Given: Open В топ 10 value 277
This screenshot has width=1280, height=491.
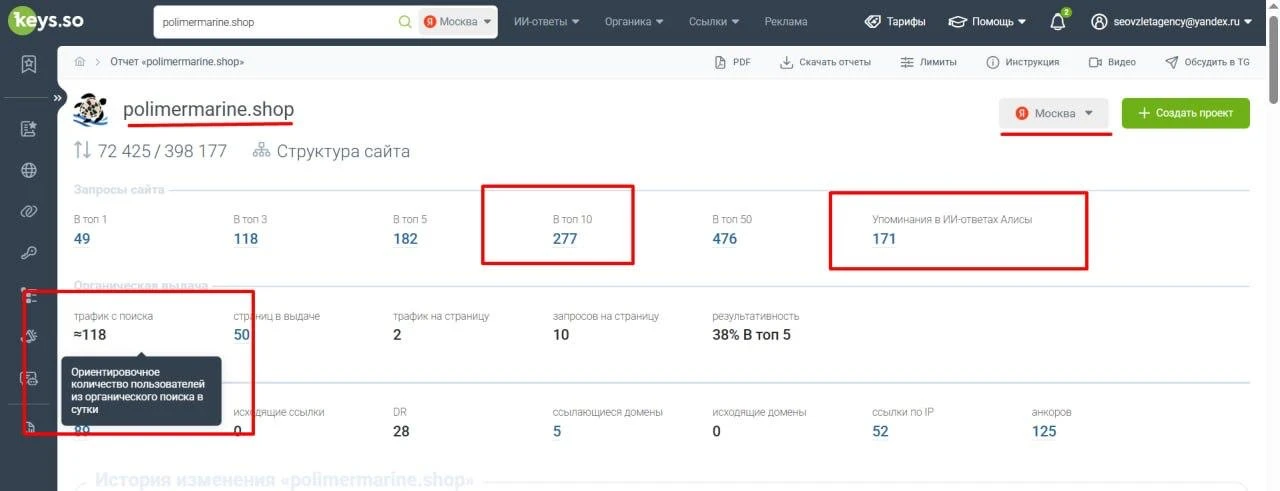Looking at the screenshot, I should click(x=565, y=239).
